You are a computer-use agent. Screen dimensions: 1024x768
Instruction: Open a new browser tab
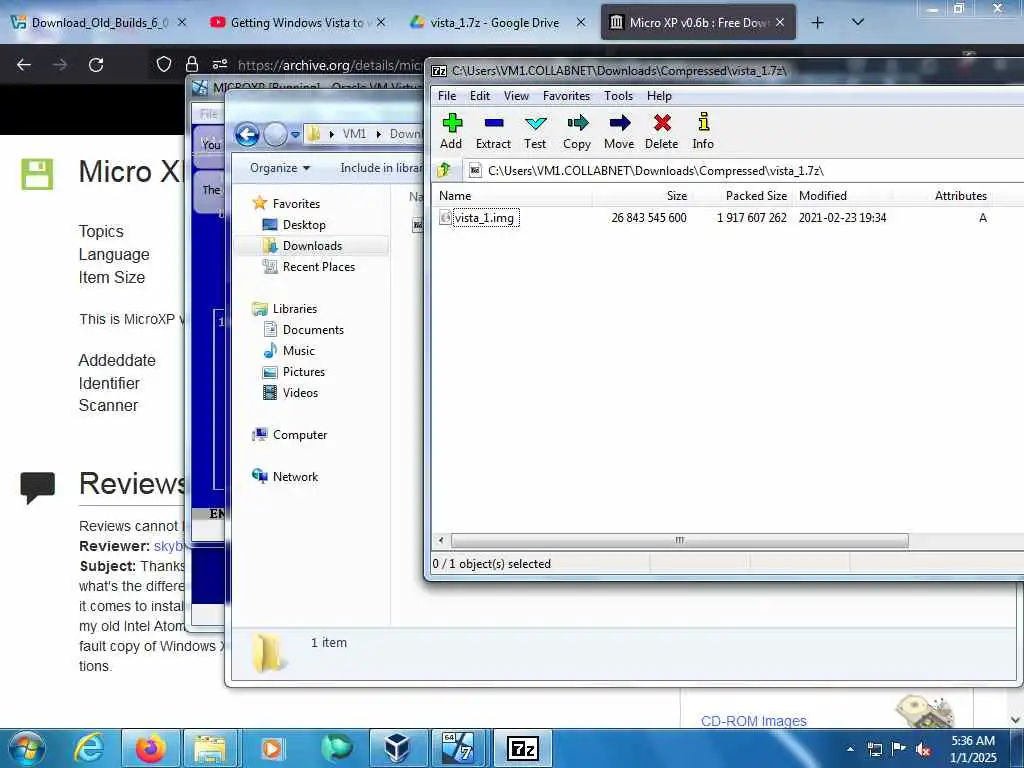point(817,23)
